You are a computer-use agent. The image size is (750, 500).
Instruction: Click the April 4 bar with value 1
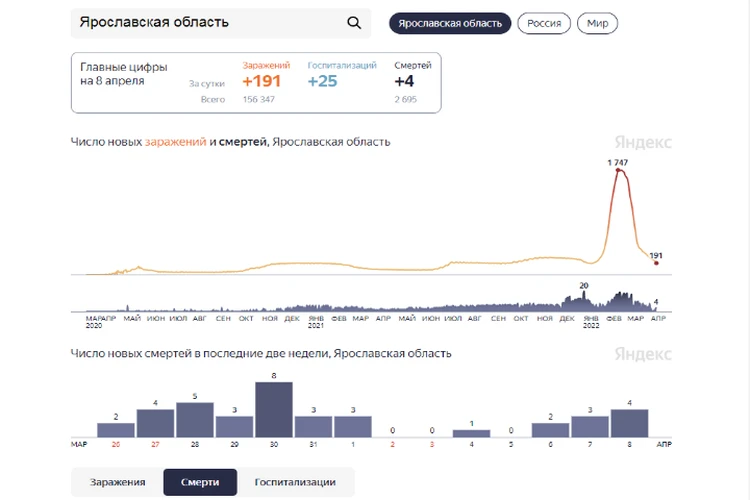[x=472, y=433]
